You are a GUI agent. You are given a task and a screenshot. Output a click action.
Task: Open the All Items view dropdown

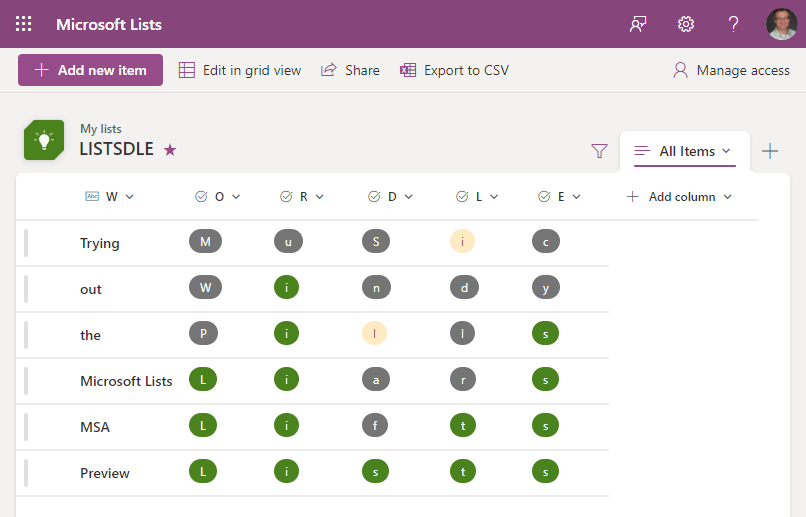point(685,151)
